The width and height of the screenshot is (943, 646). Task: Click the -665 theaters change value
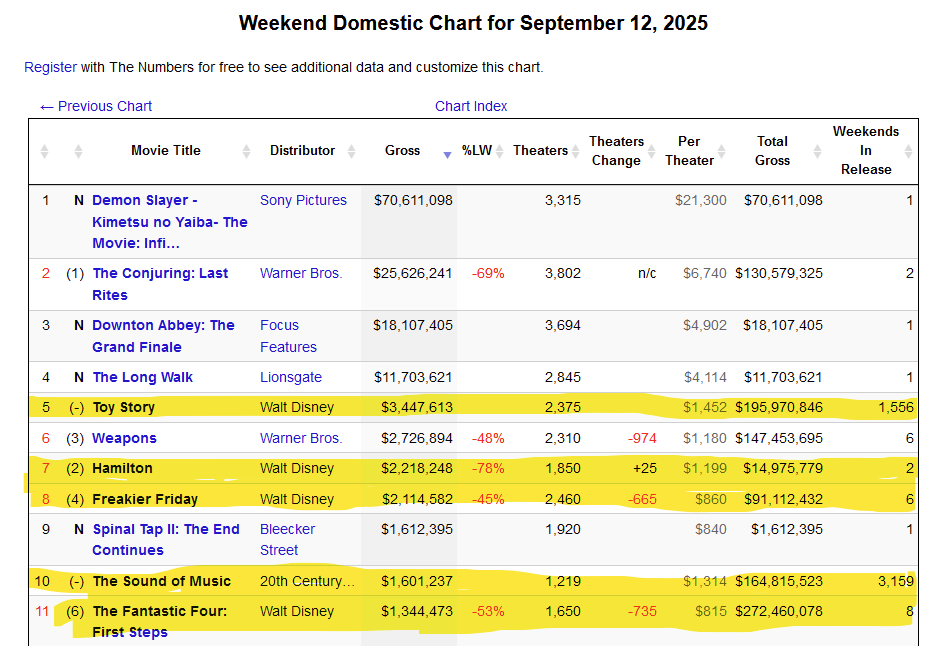(642, 499)
